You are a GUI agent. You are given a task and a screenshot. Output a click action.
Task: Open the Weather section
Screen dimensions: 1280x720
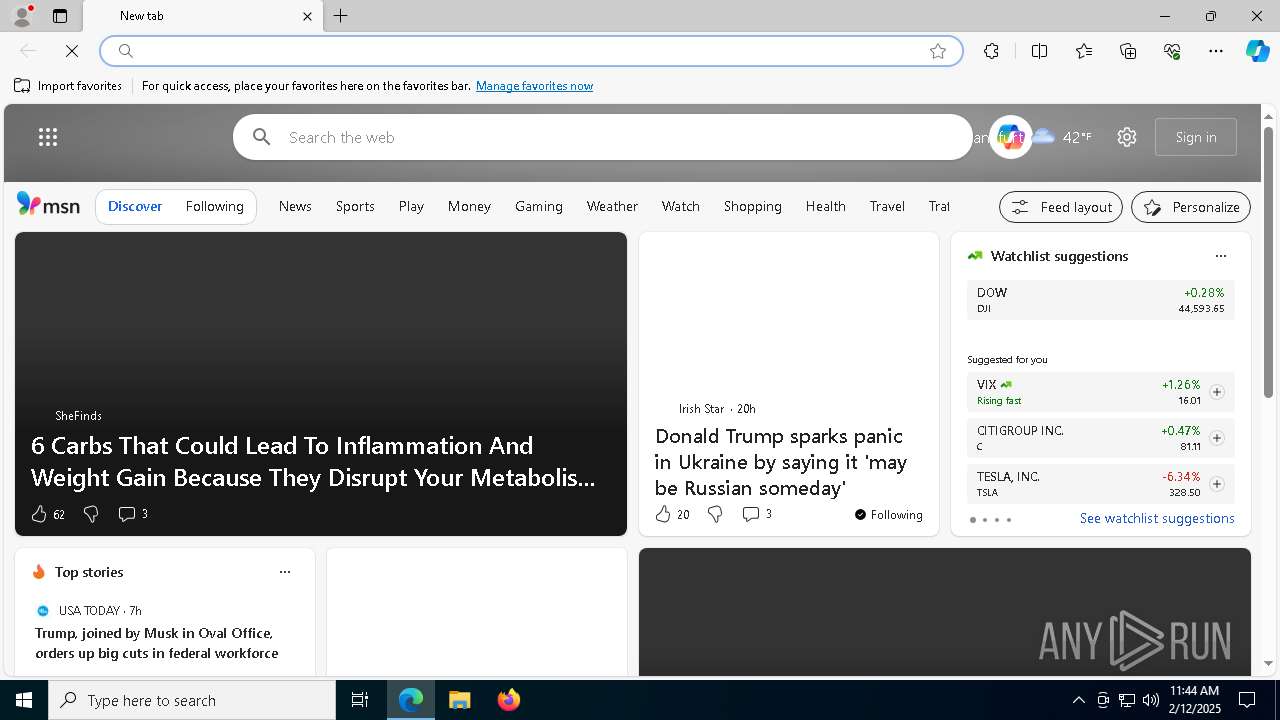(612, 206)
